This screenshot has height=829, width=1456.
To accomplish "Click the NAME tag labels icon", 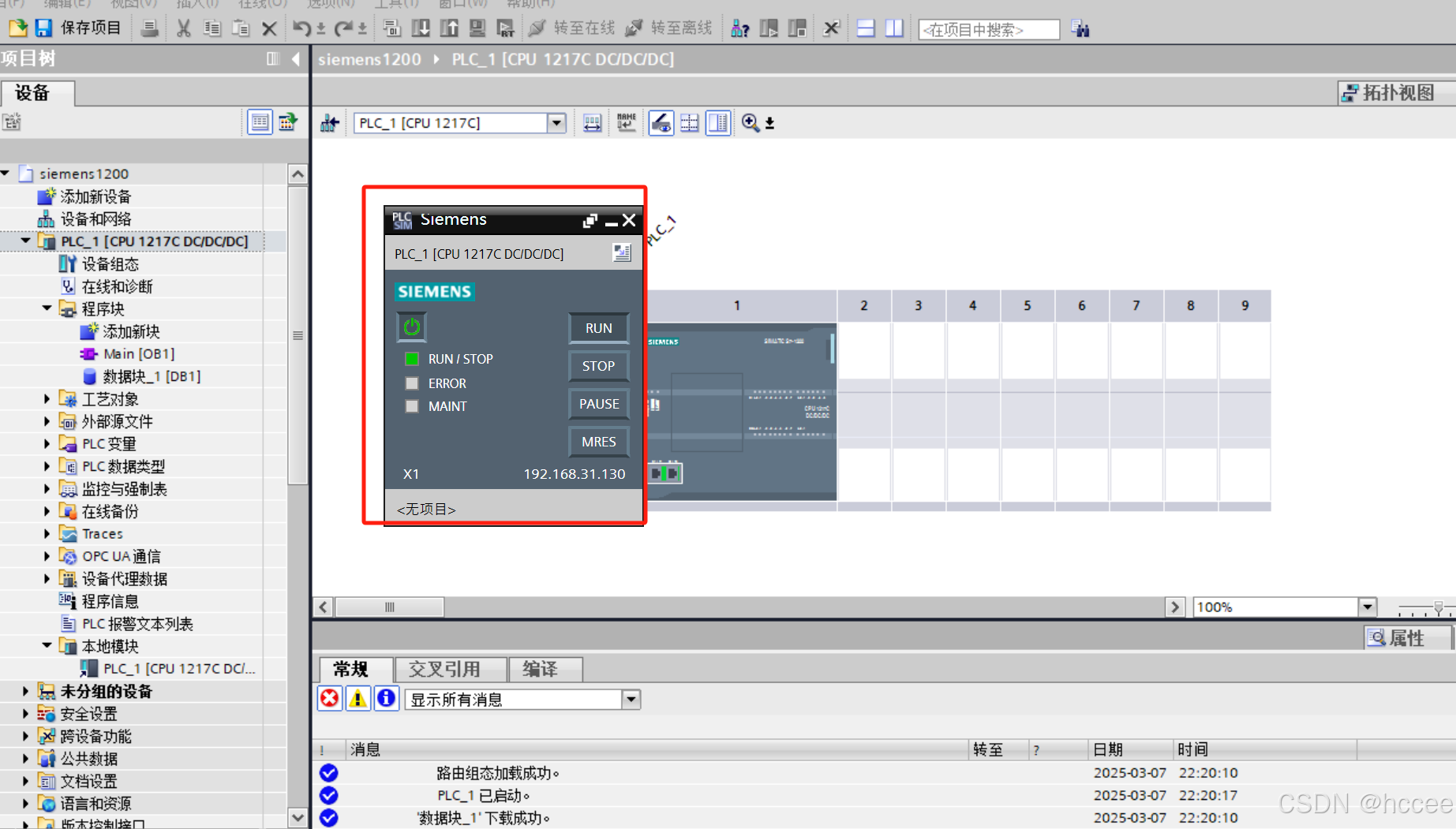I will click(x=627, y=123).
